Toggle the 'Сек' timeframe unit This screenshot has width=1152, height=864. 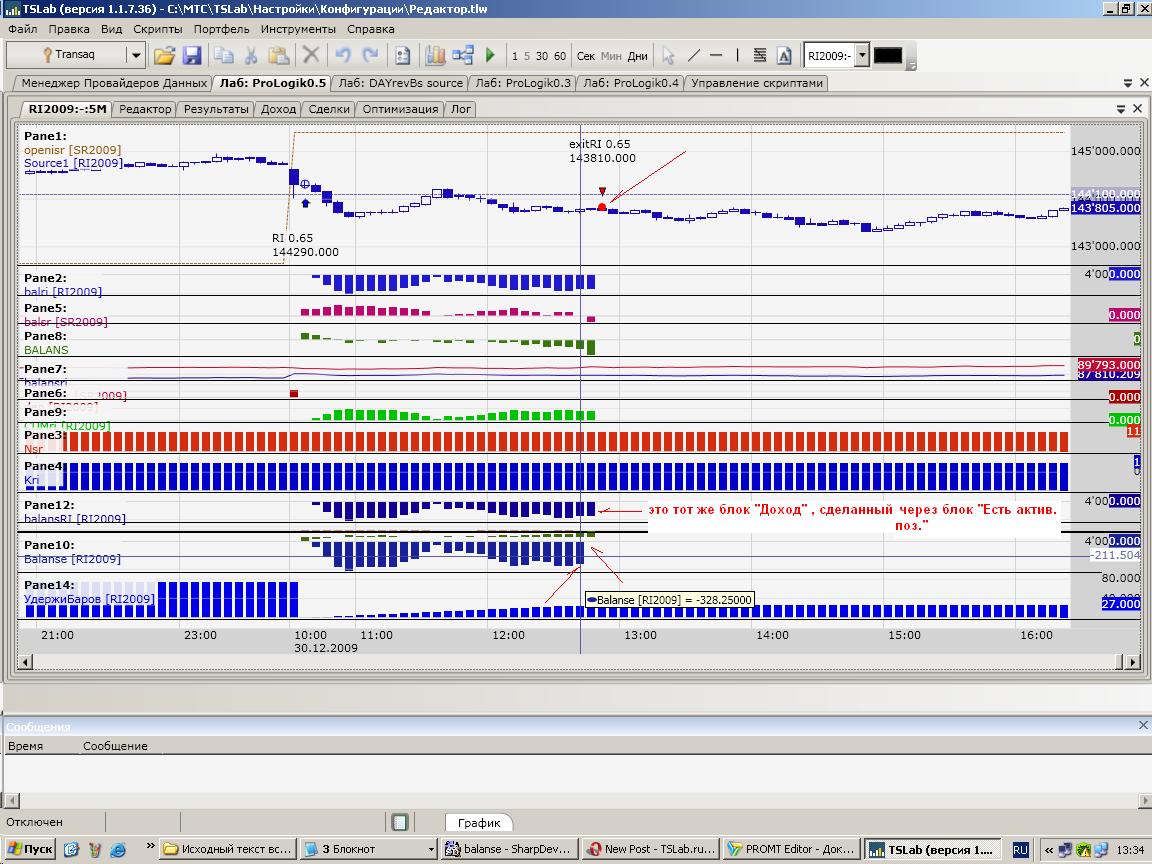586,56
